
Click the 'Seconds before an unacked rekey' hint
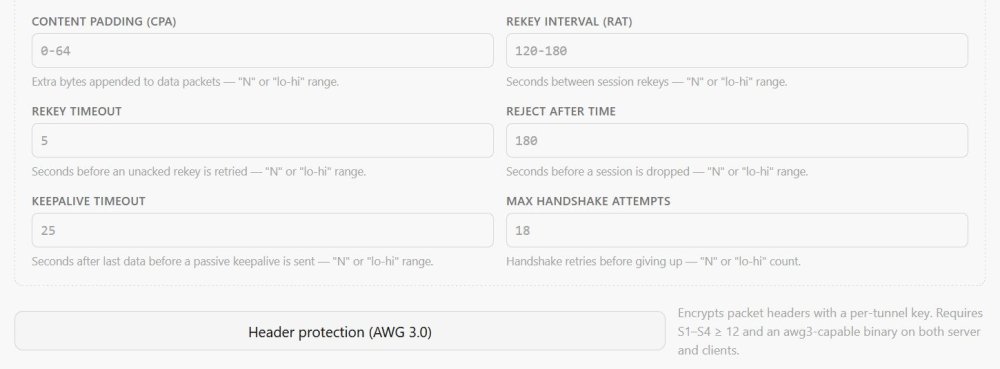pyautogui.click(x=199, y=171)
